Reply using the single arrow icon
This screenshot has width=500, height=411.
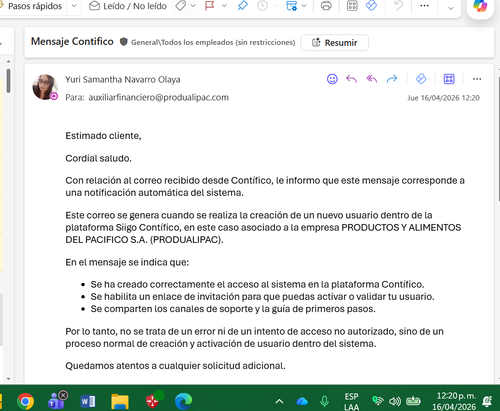tap(351, 79)
